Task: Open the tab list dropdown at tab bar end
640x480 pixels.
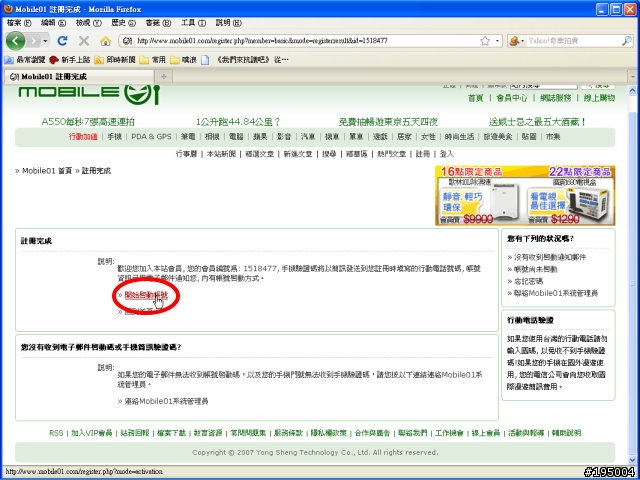Action: (x=633, y=76)
